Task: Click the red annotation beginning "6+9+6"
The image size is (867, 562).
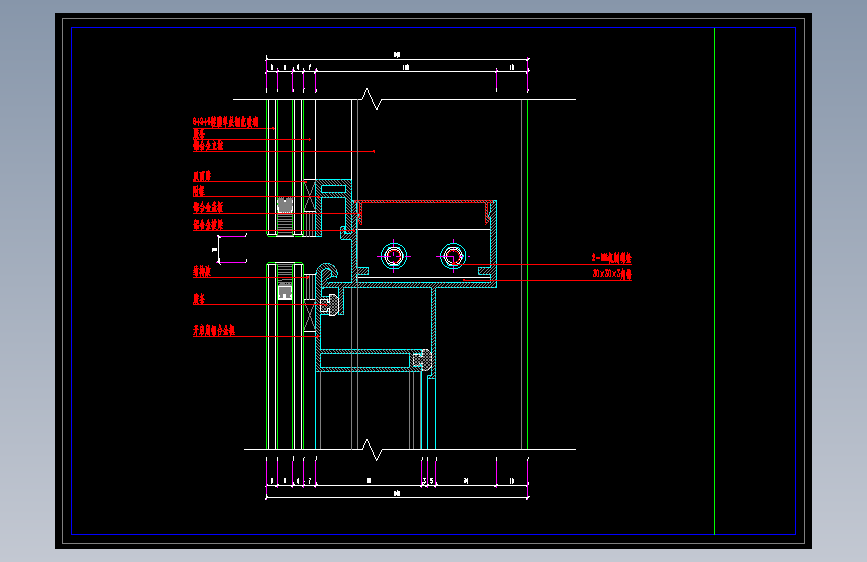Action: tap(226, 122)
